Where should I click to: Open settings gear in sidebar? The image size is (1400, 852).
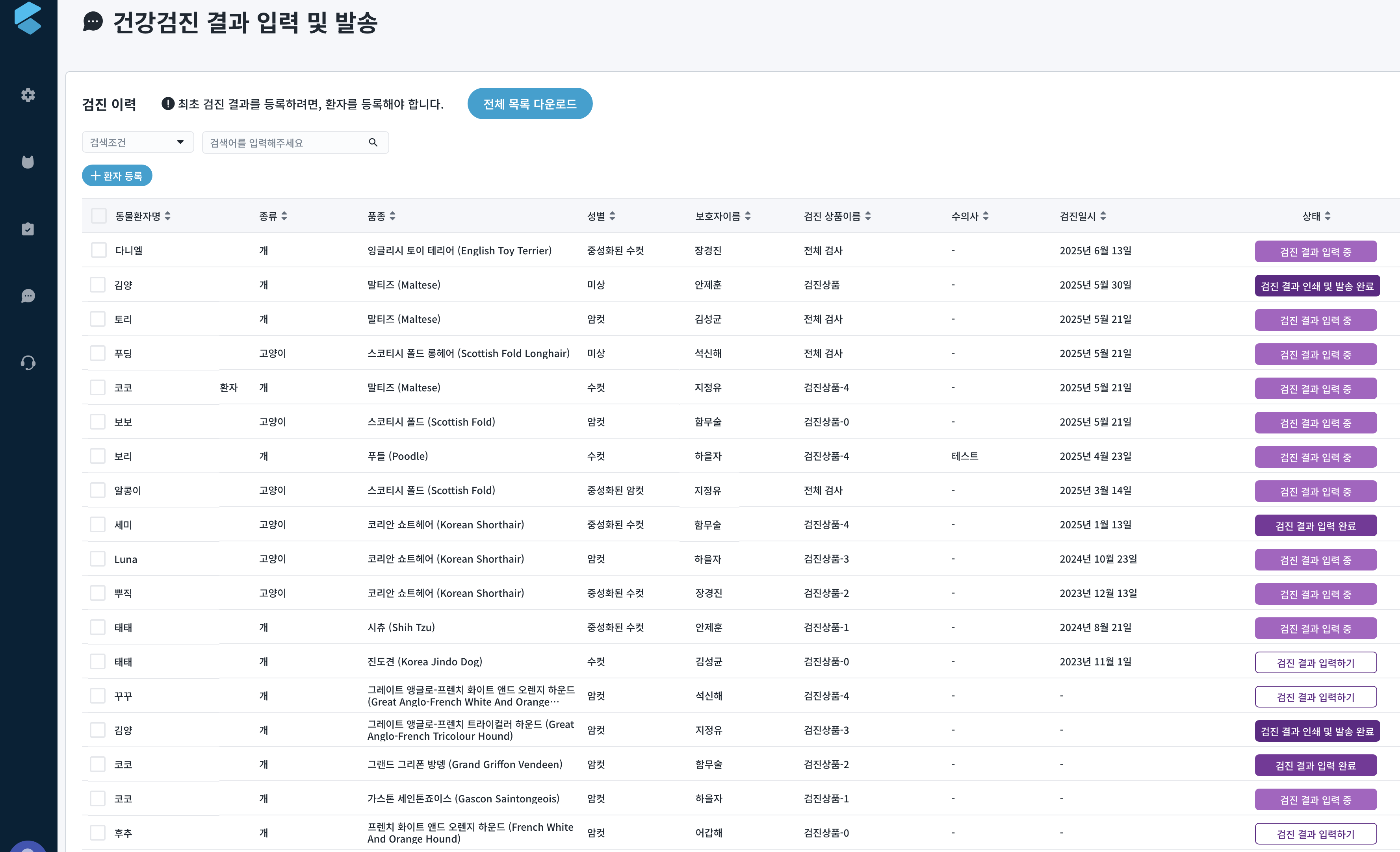pyautogui.click(x=28, y=95)
